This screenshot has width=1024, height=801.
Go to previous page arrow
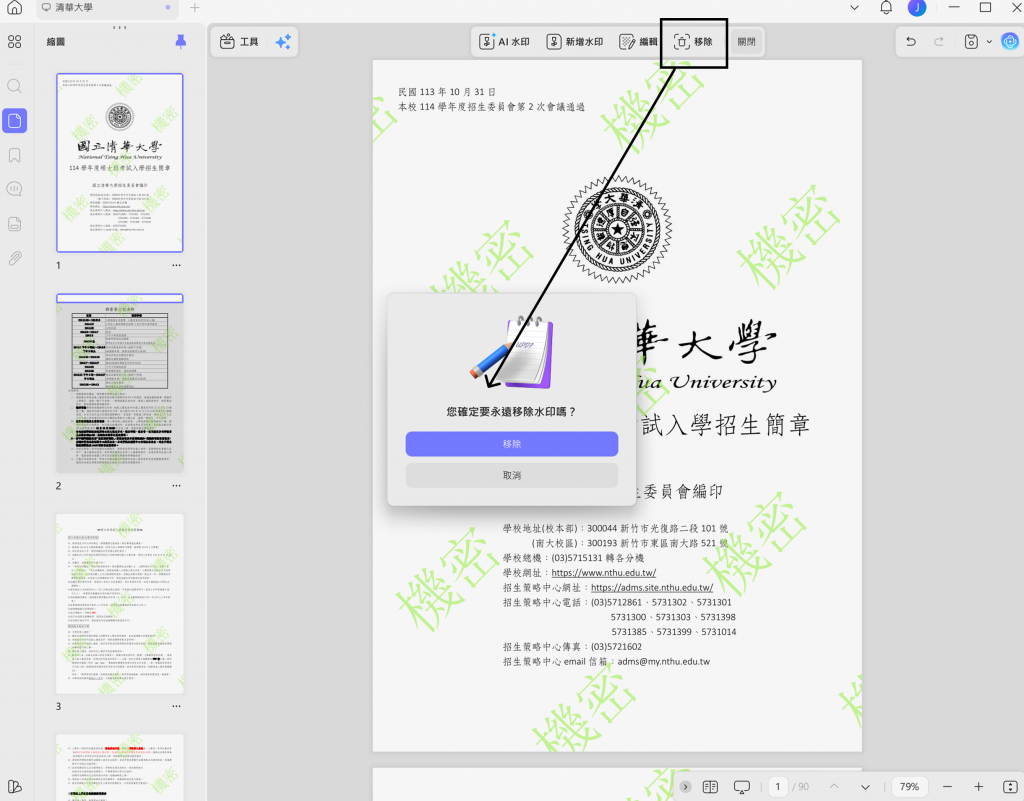pos(834,787)
